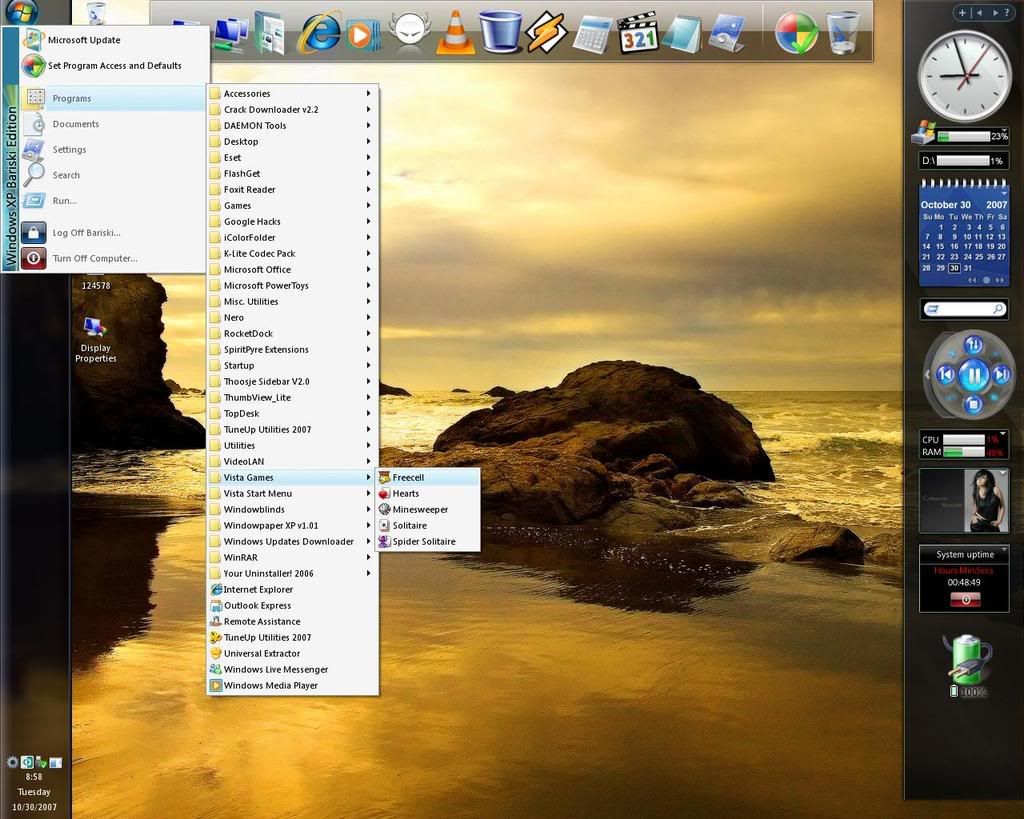Open the glass Recycle Bin at dock's end
Image resolution: width=1024 pixels, height=819 pixels.
[842, 32]
